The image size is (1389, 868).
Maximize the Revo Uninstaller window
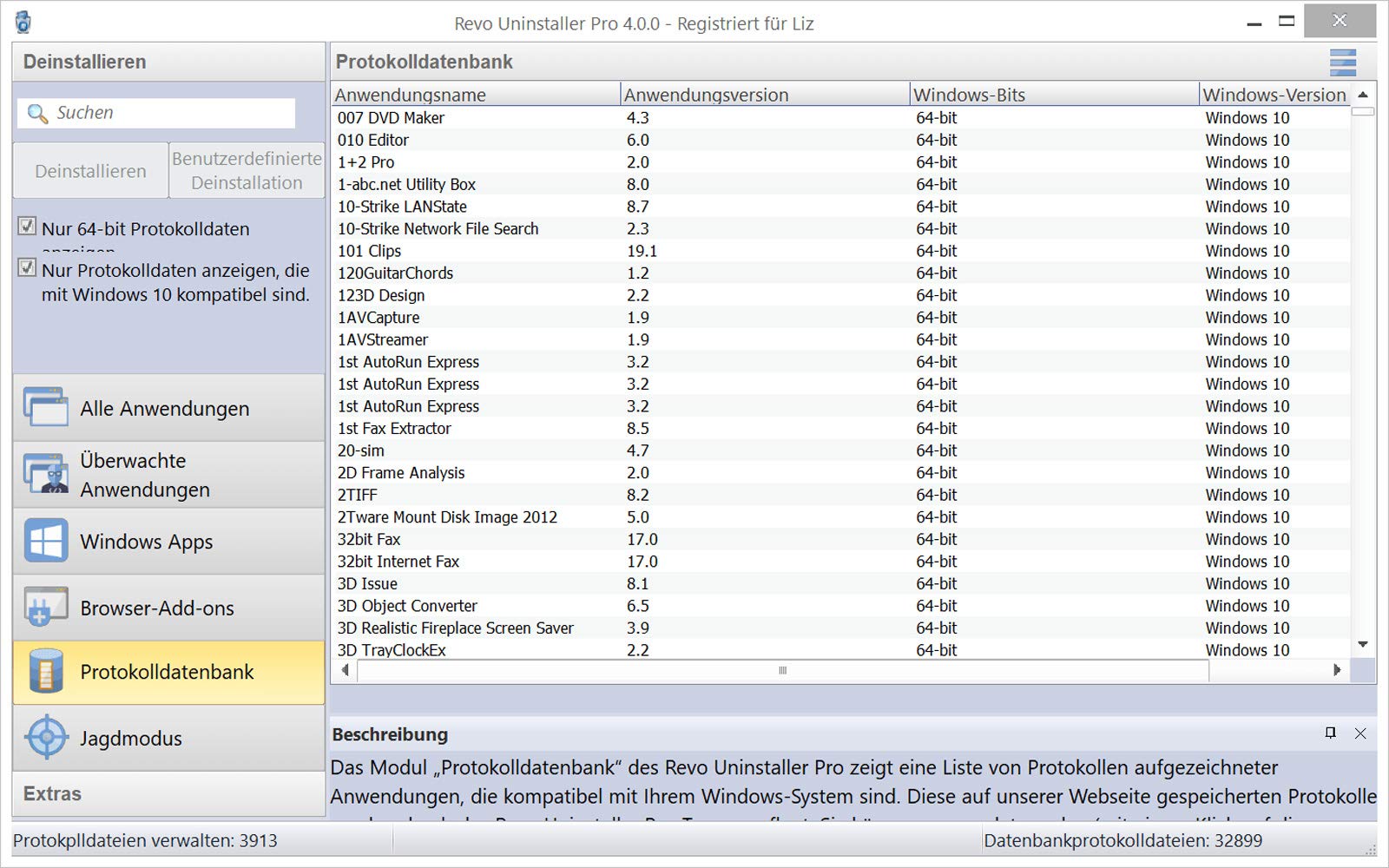1287,21
